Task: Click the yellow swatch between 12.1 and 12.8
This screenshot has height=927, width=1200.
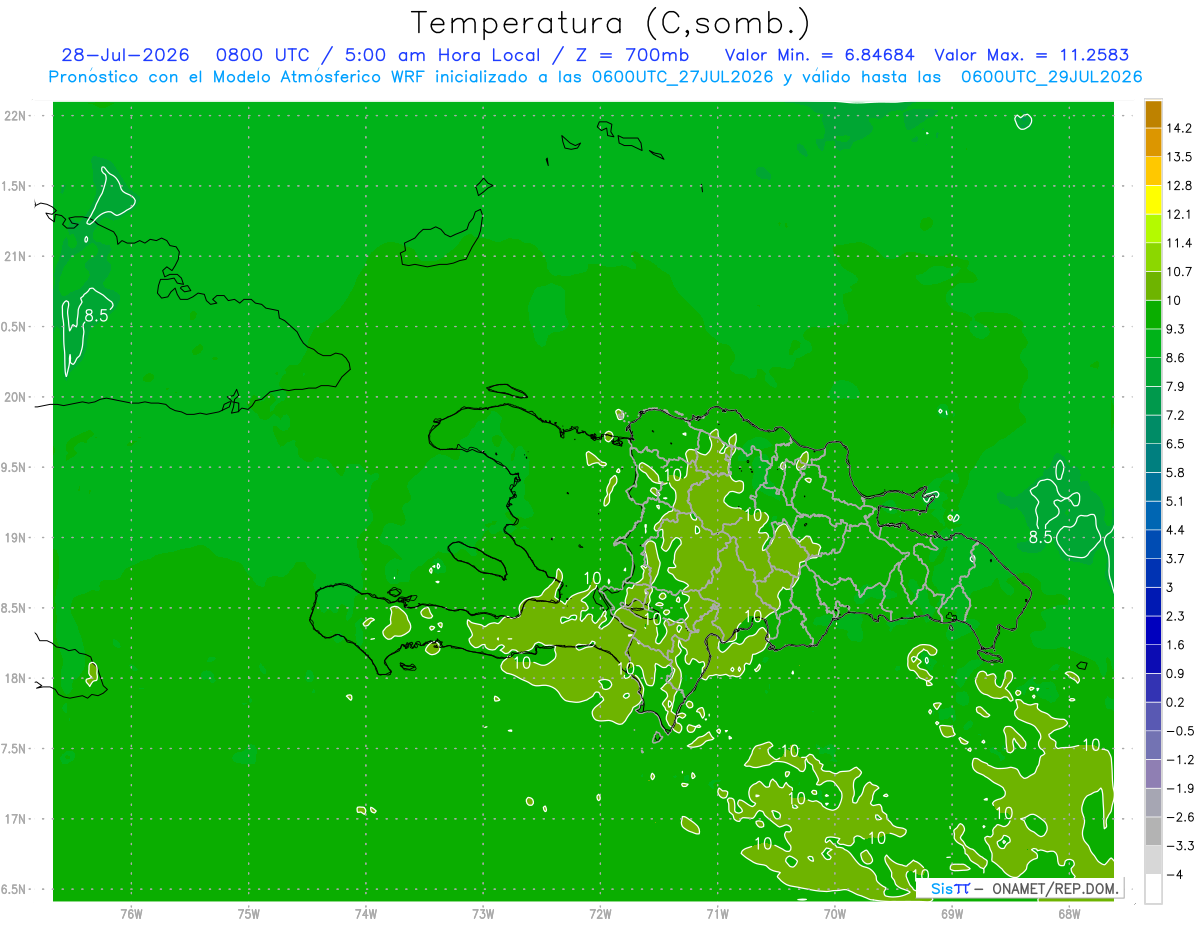Action: click(1153, 200)
